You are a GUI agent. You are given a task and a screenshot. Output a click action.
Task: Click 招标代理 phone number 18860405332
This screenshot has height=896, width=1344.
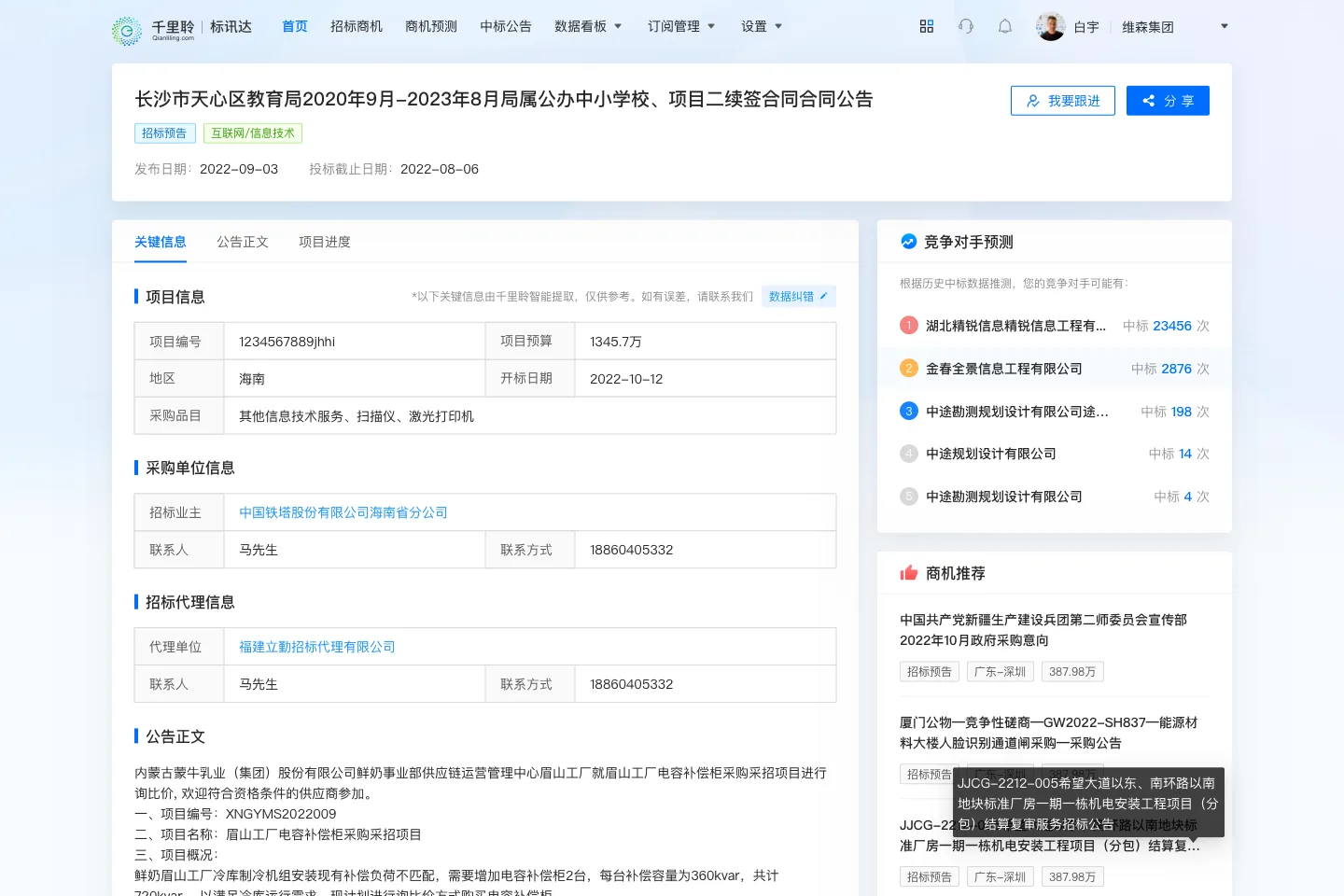click(632, 684)
